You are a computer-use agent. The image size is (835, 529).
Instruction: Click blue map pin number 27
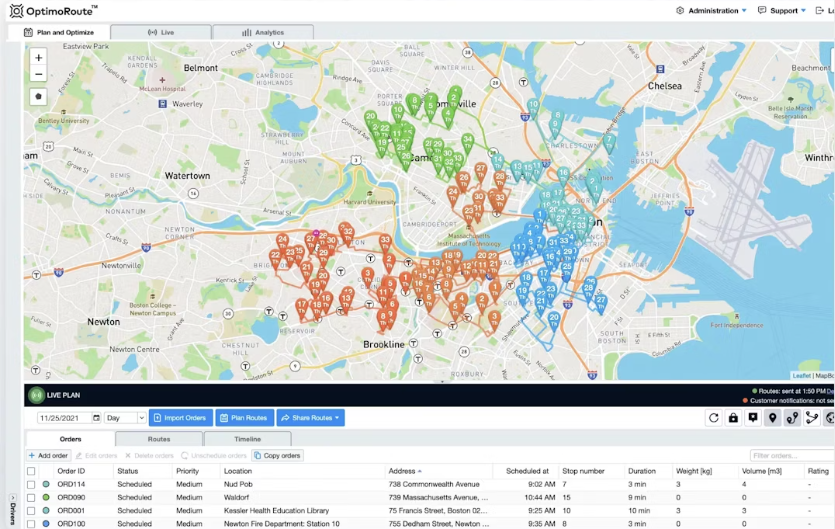click(x=601, y=304)
